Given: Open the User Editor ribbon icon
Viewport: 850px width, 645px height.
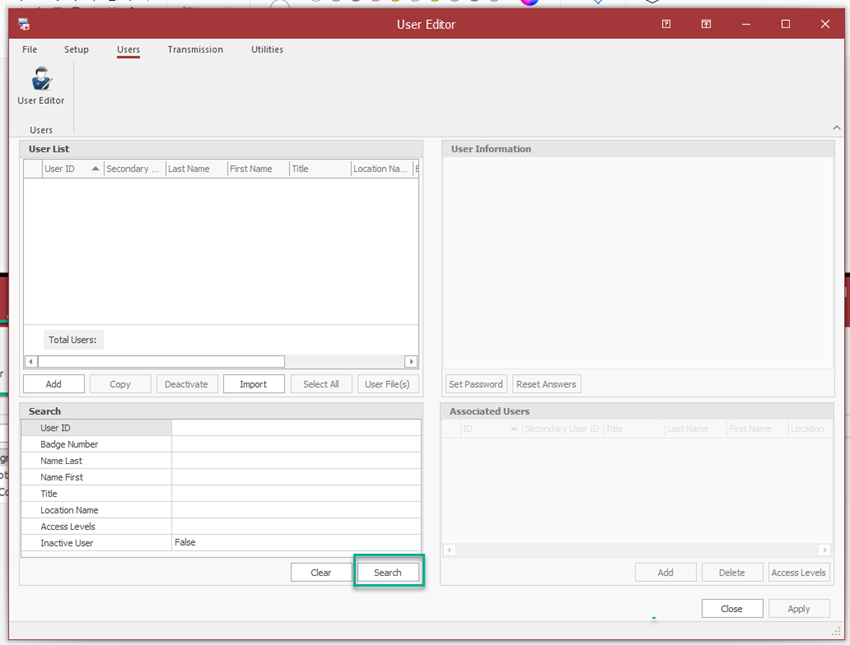Looking at the screenshot, I should pos(41,86).
